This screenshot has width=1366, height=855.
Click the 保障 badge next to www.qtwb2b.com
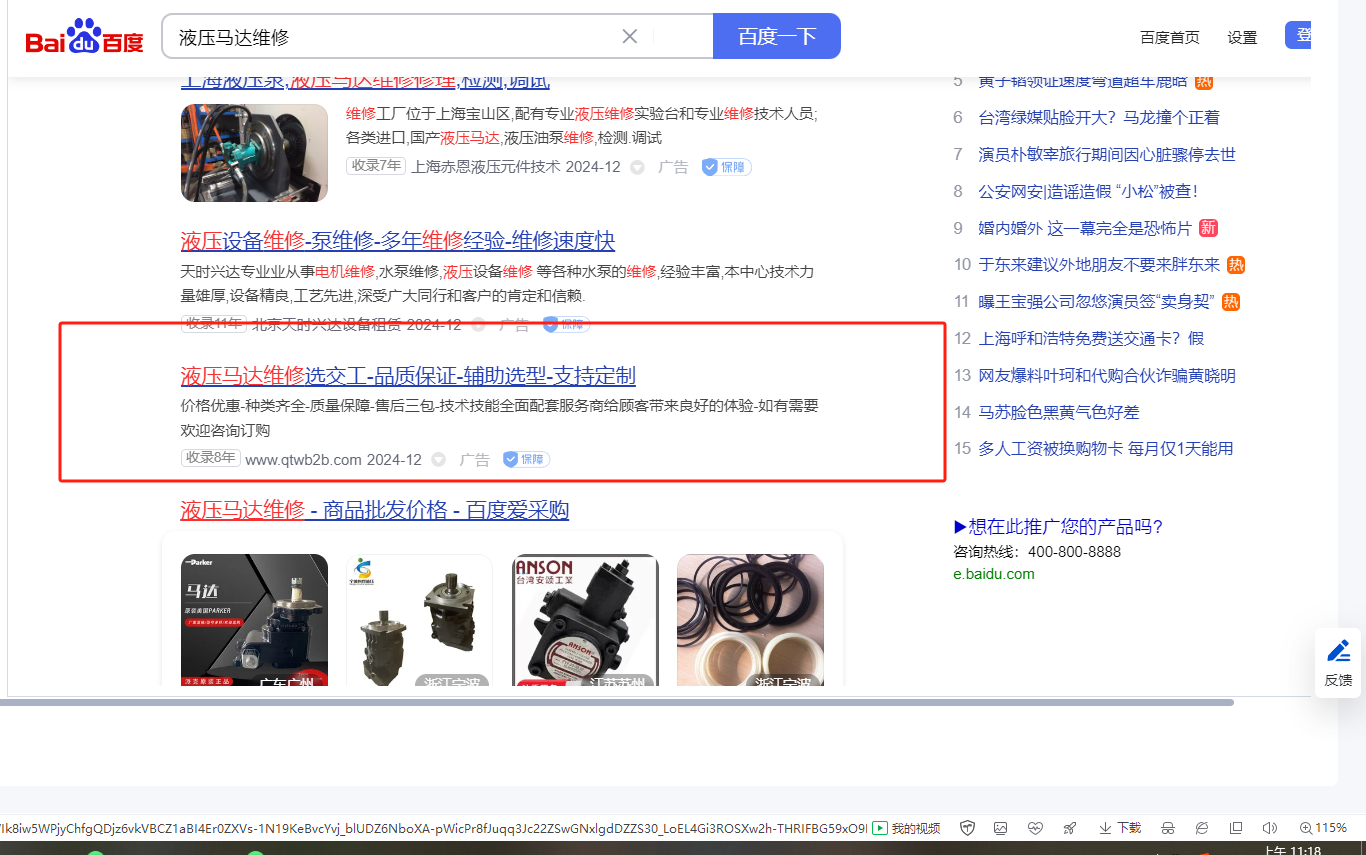pyautogui.click(x=525, y=459)
